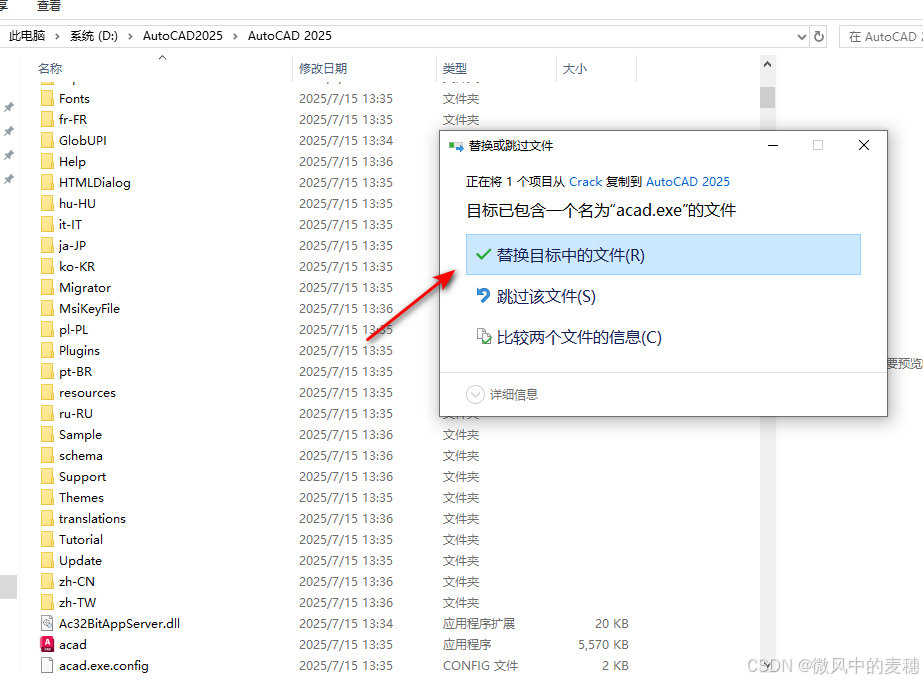Click the Support folder icon

click(47, 477)
